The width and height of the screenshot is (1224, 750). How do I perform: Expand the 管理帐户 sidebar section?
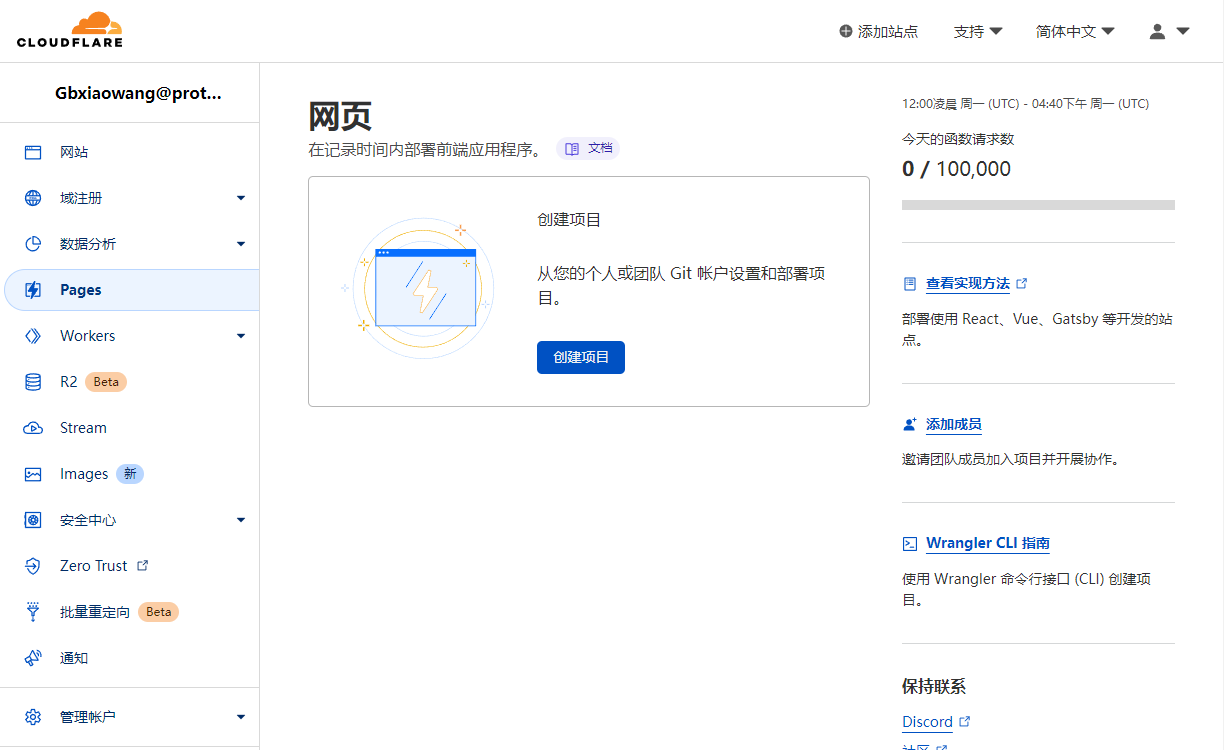(x=240, y=717)
